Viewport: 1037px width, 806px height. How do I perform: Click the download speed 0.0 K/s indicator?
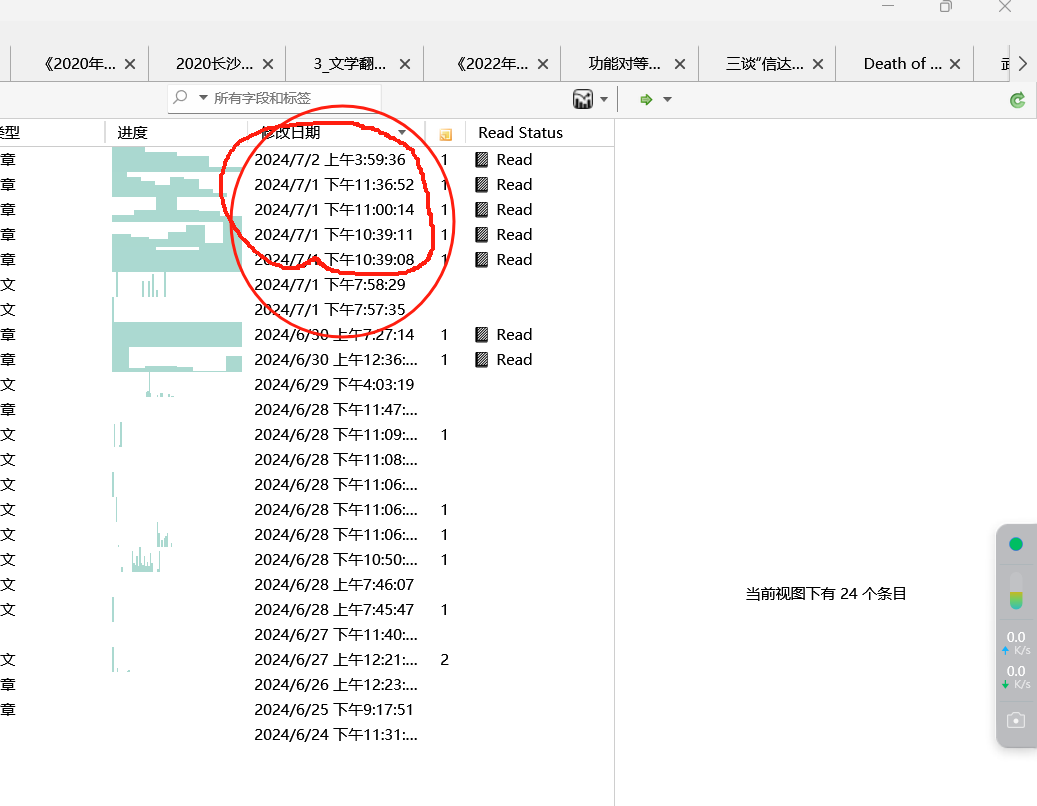(1016, 677)
